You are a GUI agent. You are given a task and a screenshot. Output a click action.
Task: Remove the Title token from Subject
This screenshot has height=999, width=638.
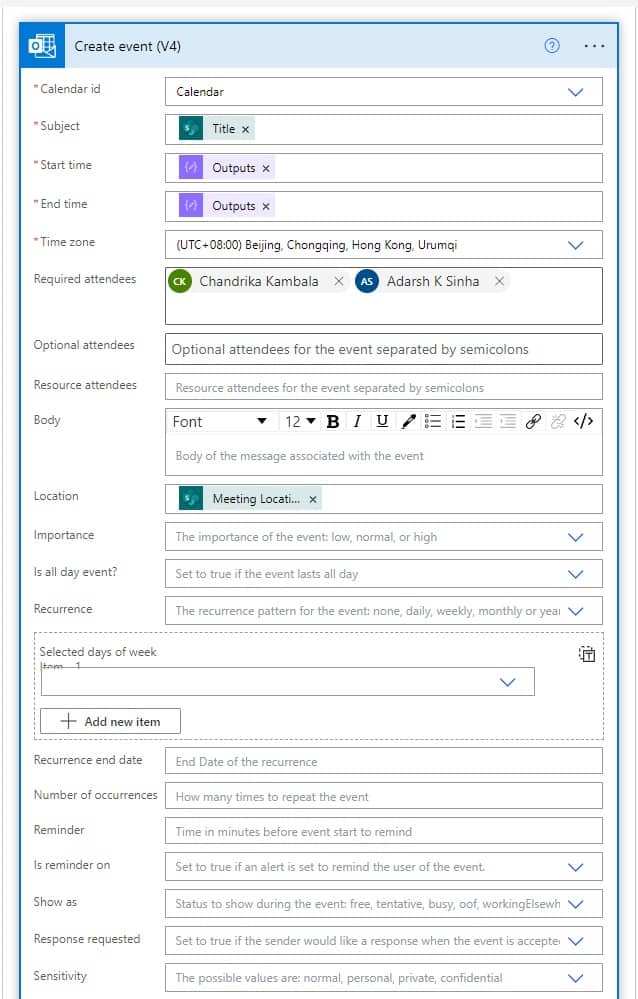click(245, 129)
